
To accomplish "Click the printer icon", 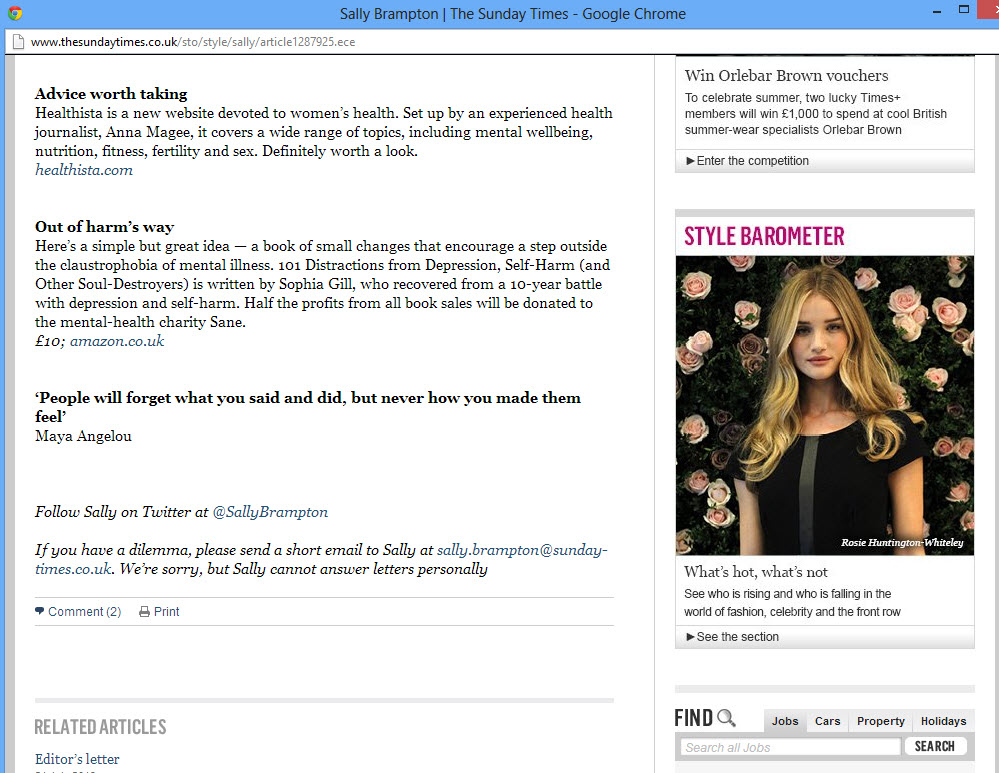I will click(145, 612).
